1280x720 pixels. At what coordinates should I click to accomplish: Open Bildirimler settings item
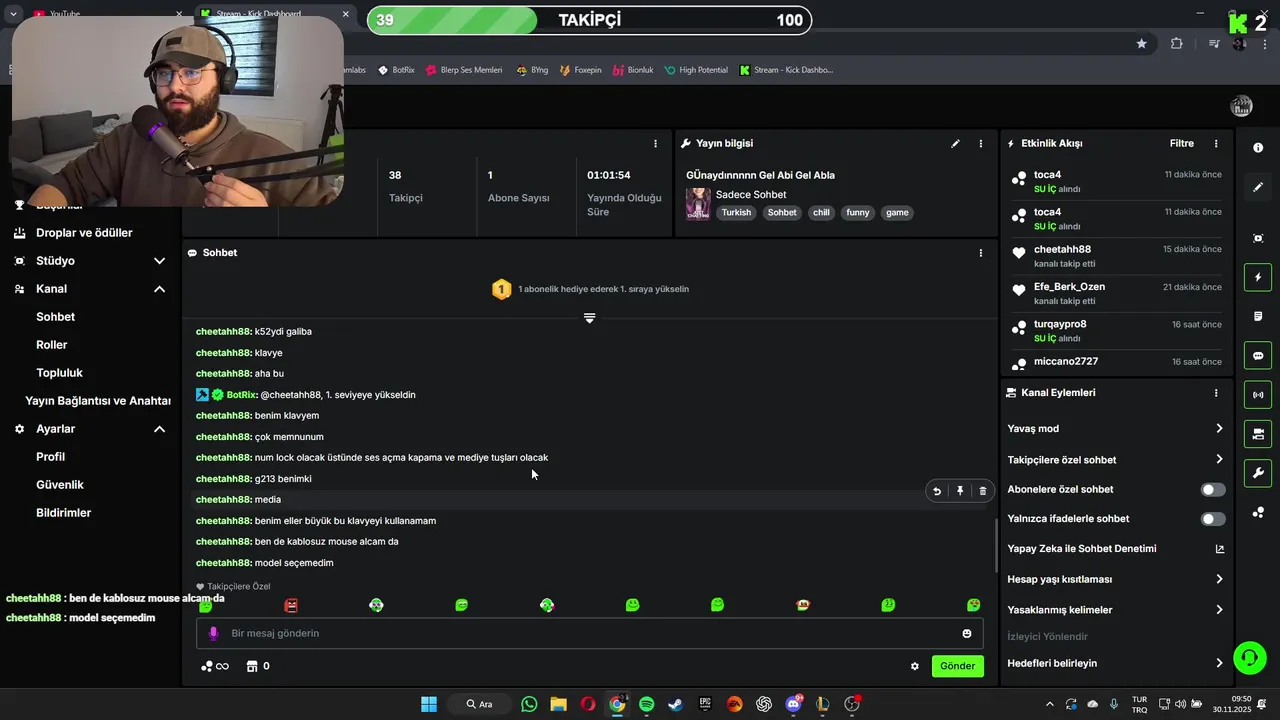click(x=63, y=513)
